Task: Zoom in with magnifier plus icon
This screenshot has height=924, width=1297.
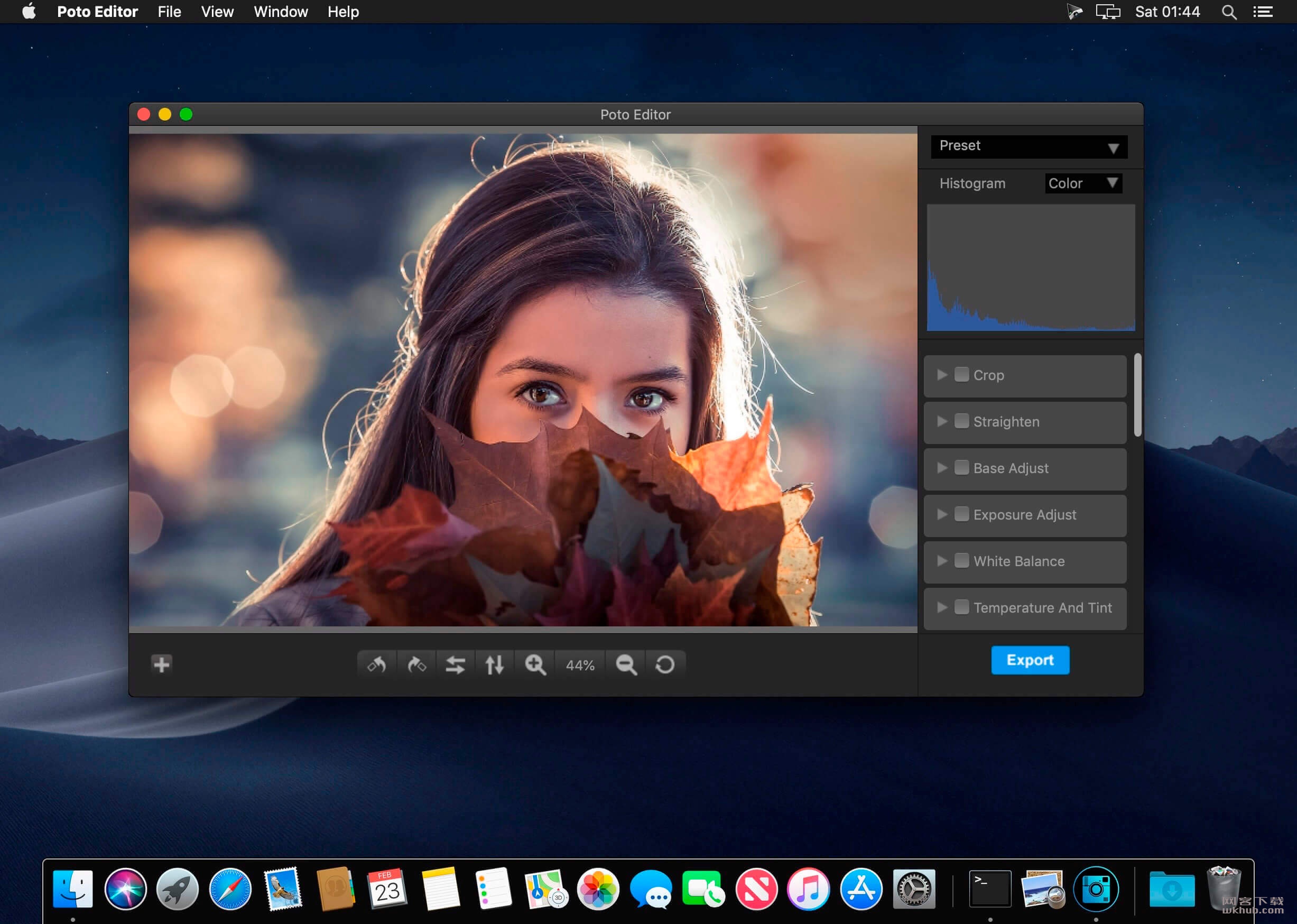Action: coord(535,664)
